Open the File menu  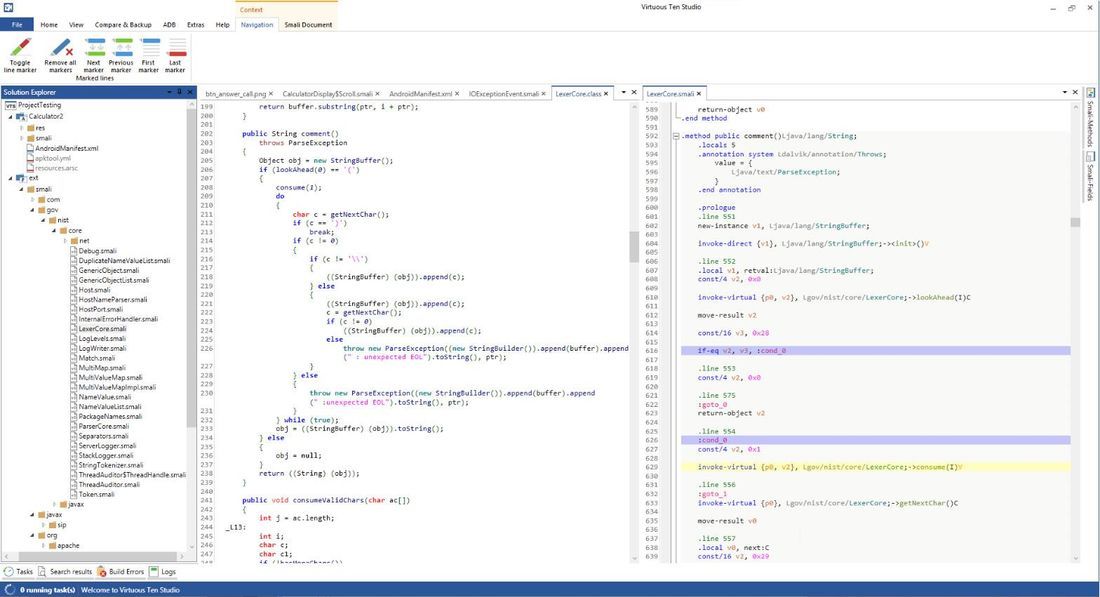[x=17, y=25]
